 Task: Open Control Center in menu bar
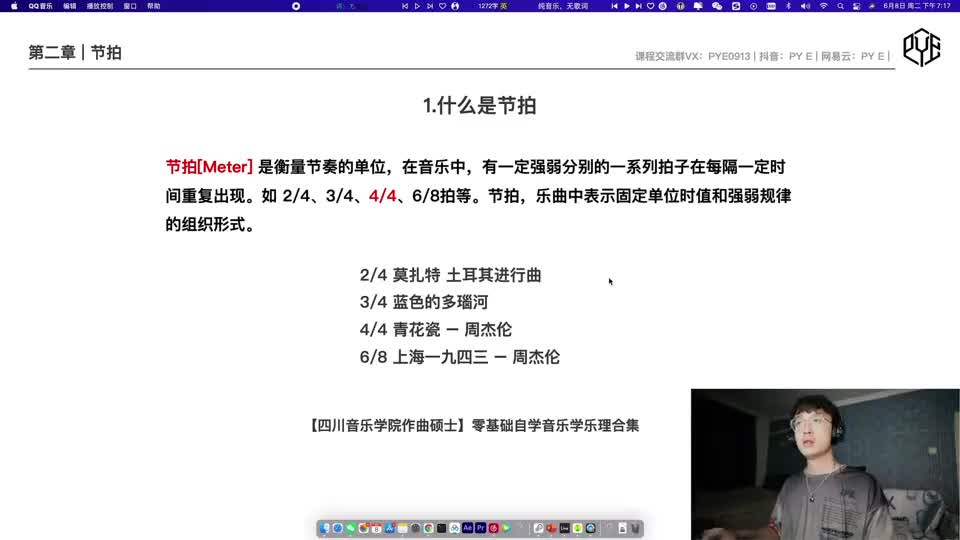point(857,6)
